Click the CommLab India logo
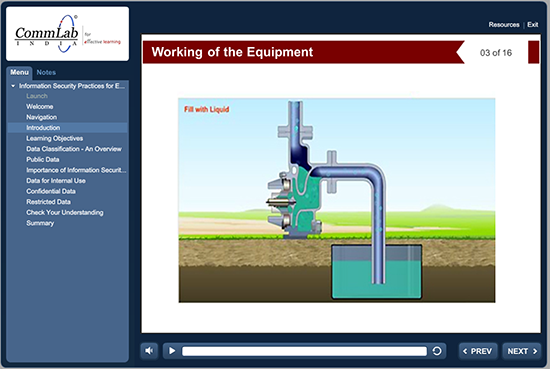 click(x=67, y=34)
